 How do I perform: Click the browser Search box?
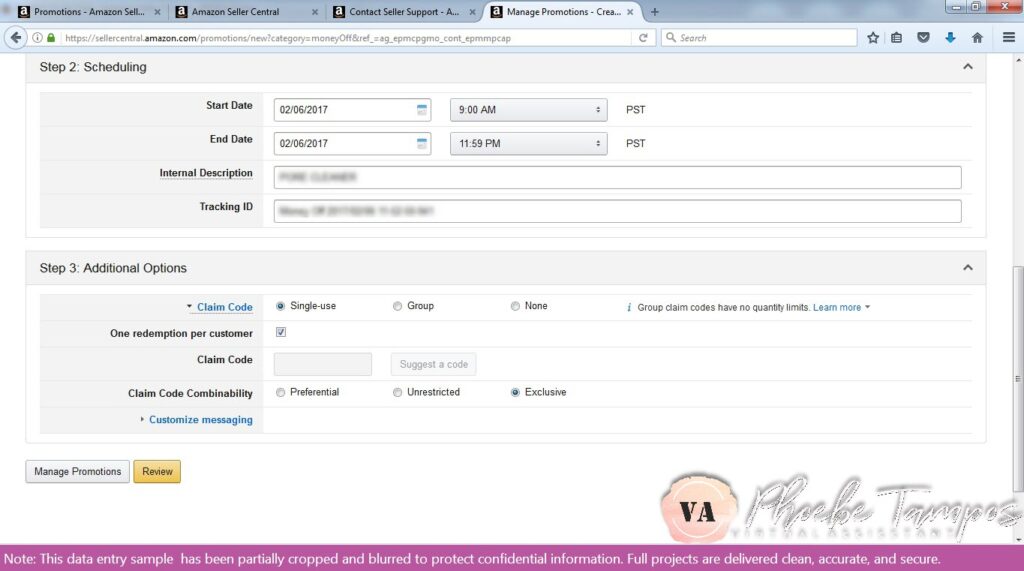[x=759, y=38]
